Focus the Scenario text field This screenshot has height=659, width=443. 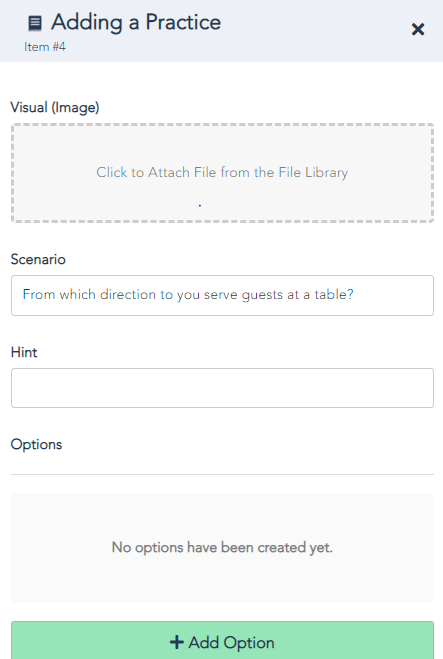point(222,295)
